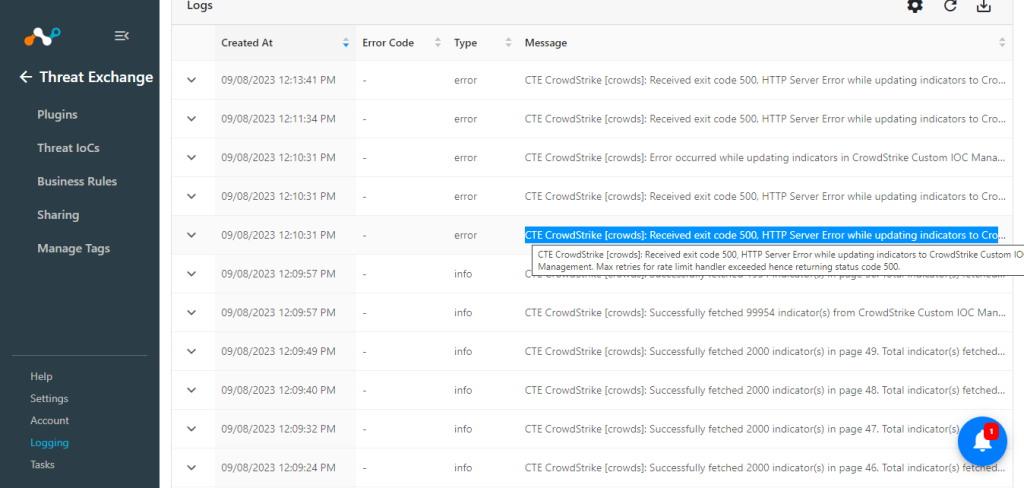Click the Netskope logo in the sidebar
Screen dimensions: 1024x488
coord(42,36)
